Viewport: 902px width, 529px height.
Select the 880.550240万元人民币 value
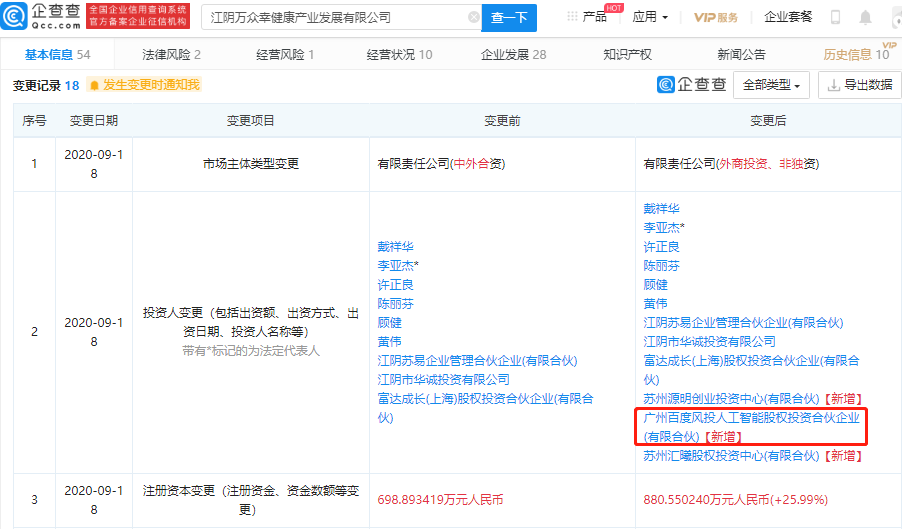click(735, 500)
